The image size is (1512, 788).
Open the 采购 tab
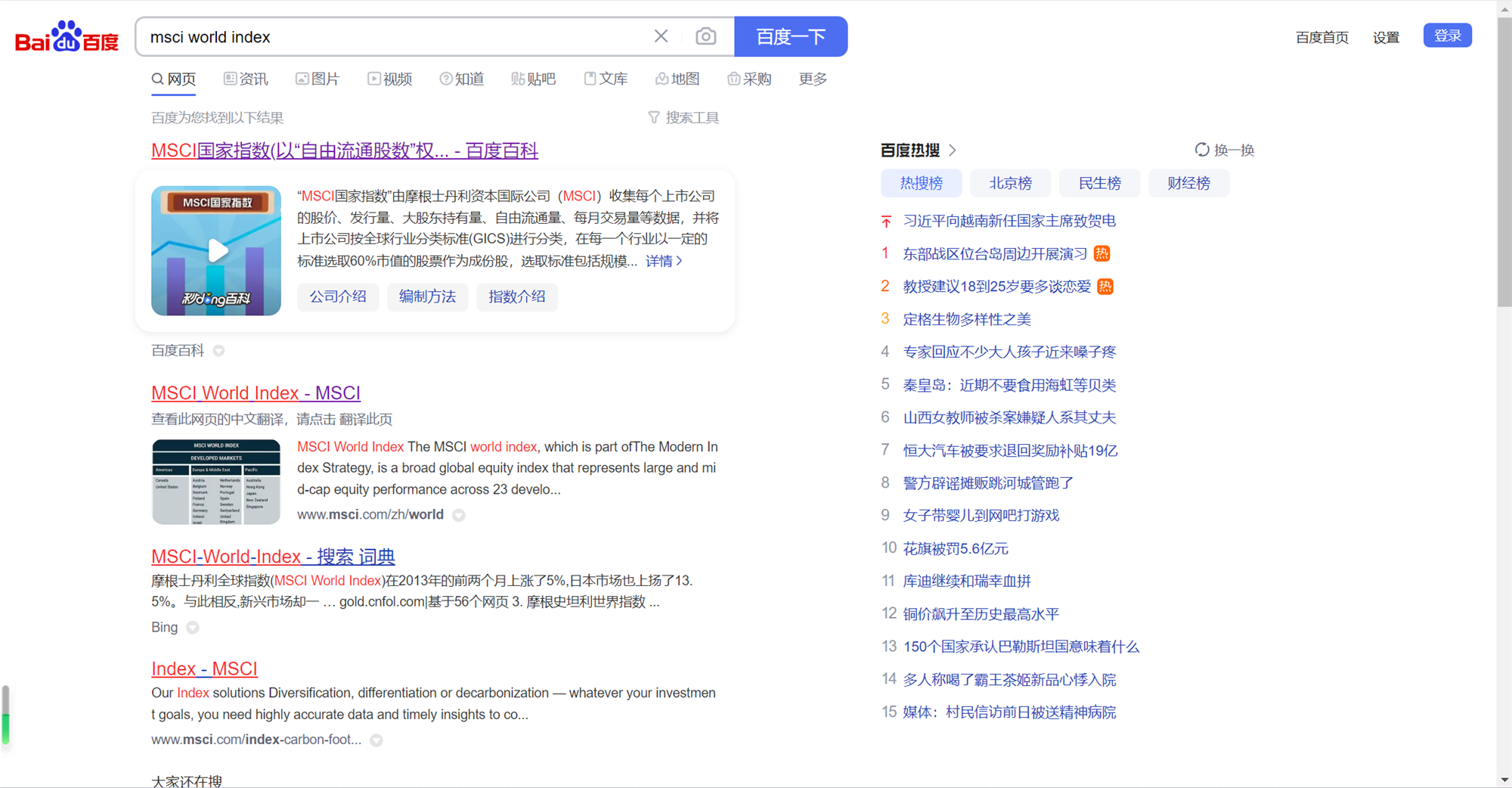click(749, 79)
